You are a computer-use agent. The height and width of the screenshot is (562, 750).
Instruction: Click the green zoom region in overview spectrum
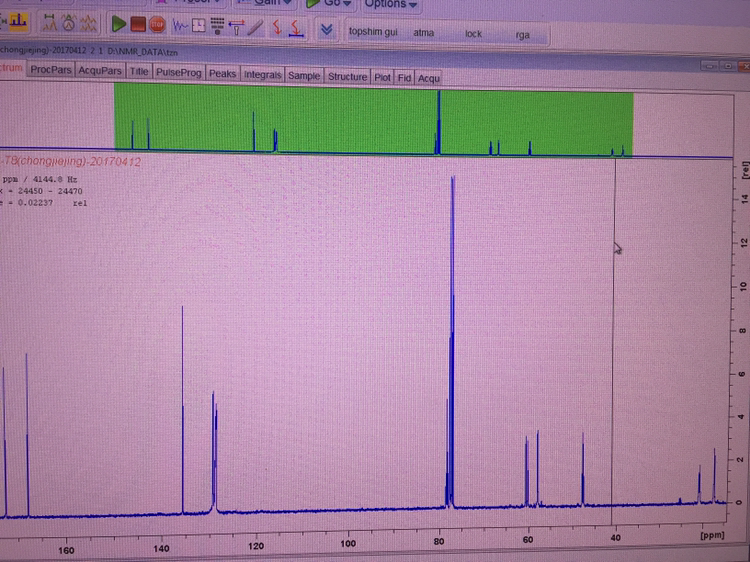374,121
